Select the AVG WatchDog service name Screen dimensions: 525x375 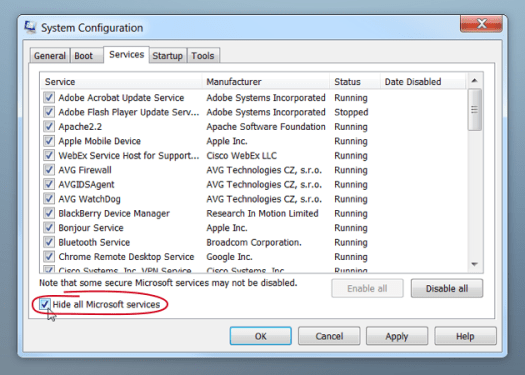pyautogui.click(x=89, y=199)
